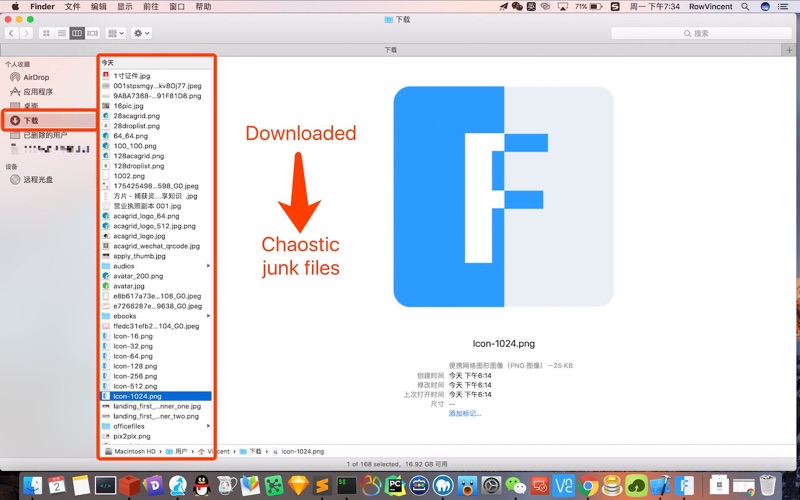Click the 添加标记… link
Viewport: 800px width, 500px height.
pyautogui.click(x=465, y=413)
